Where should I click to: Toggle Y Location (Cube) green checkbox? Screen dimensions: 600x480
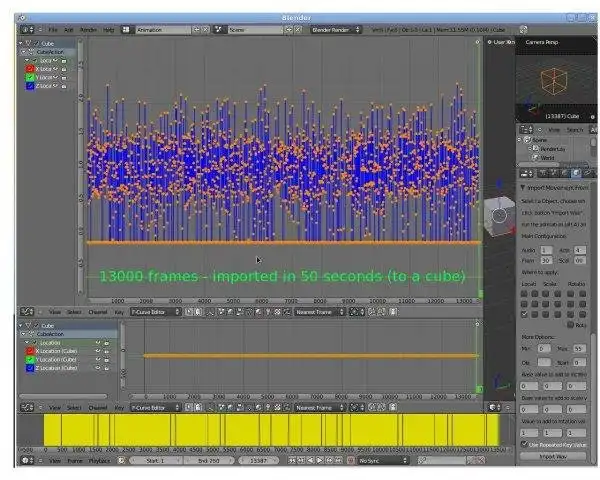pyautogui.click(x=29, y=360)
